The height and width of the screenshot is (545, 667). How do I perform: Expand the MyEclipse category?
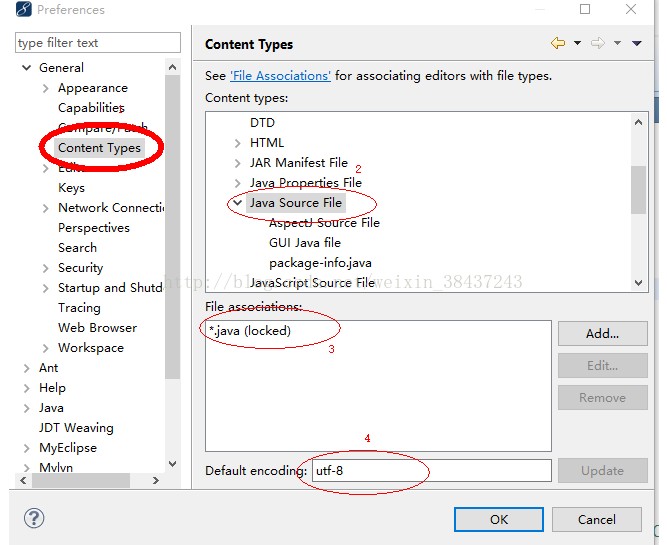coord(26,448)
